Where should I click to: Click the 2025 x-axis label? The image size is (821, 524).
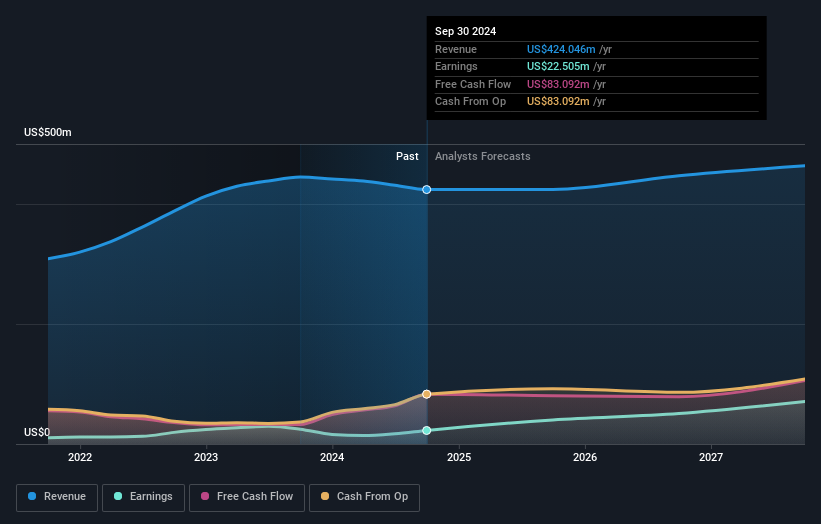click(x=459, y=458)
